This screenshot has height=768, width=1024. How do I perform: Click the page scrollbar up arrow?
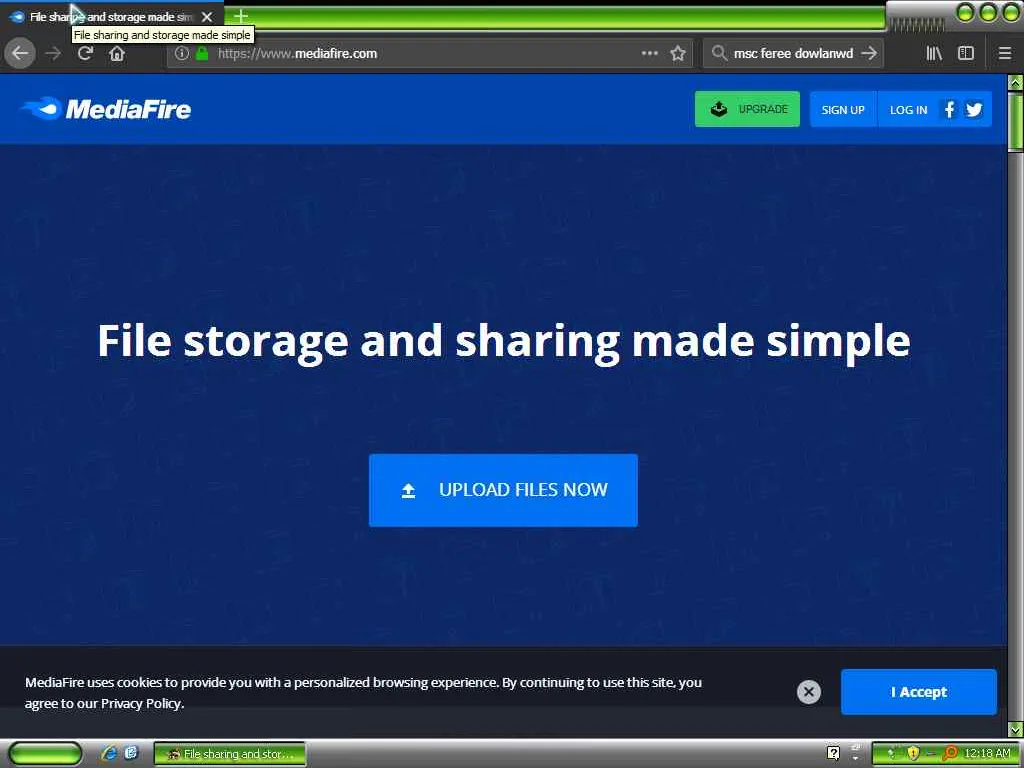pyautogui.click(x=1015, y=83)
